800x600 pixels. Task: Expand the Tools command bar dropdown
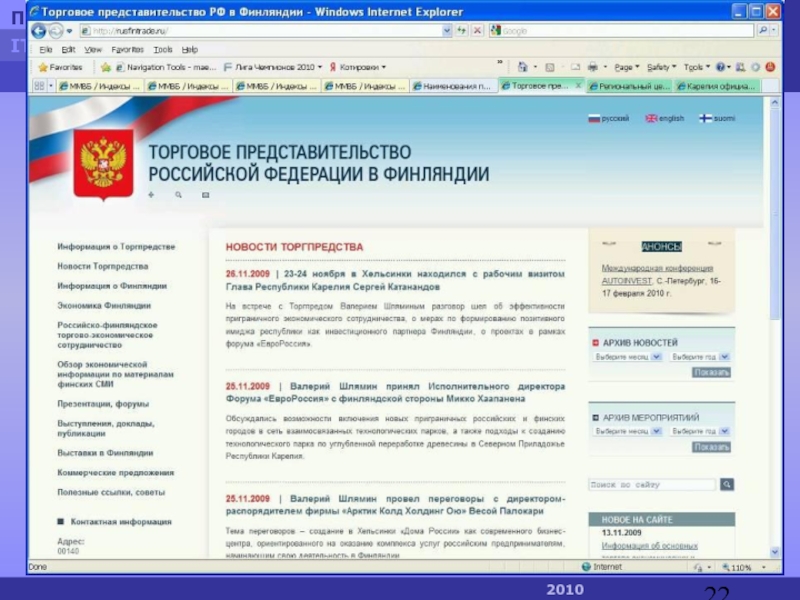tap(697, 67)
